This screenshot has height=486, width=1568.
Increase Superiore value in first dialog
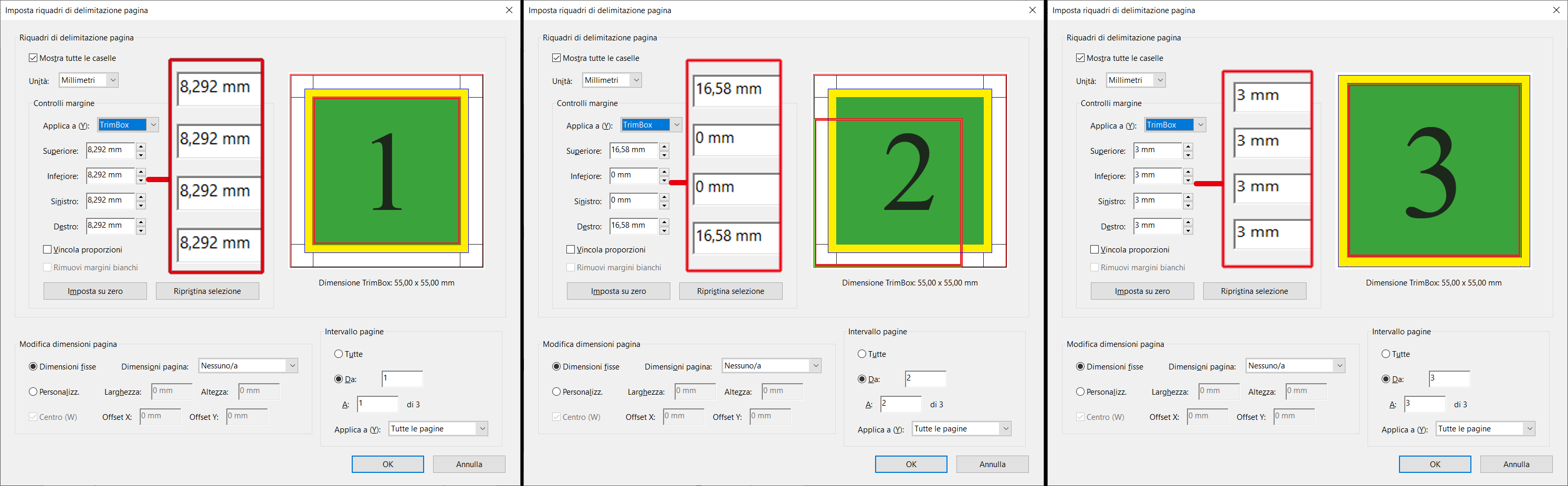click(141, 146)
